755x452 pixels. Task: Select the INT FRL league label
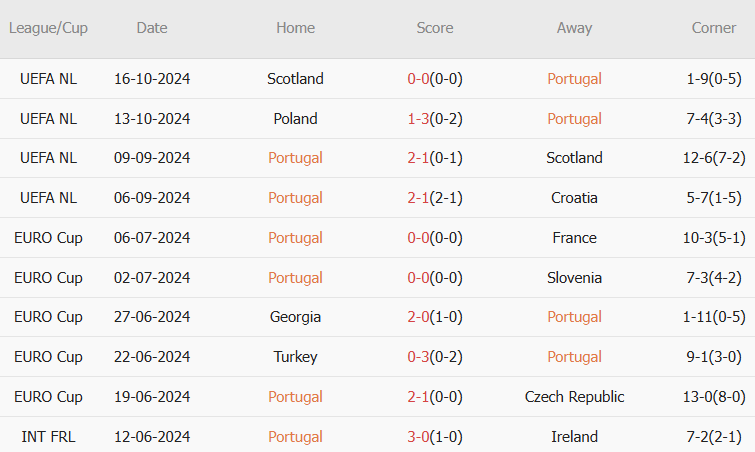point(48,437)
